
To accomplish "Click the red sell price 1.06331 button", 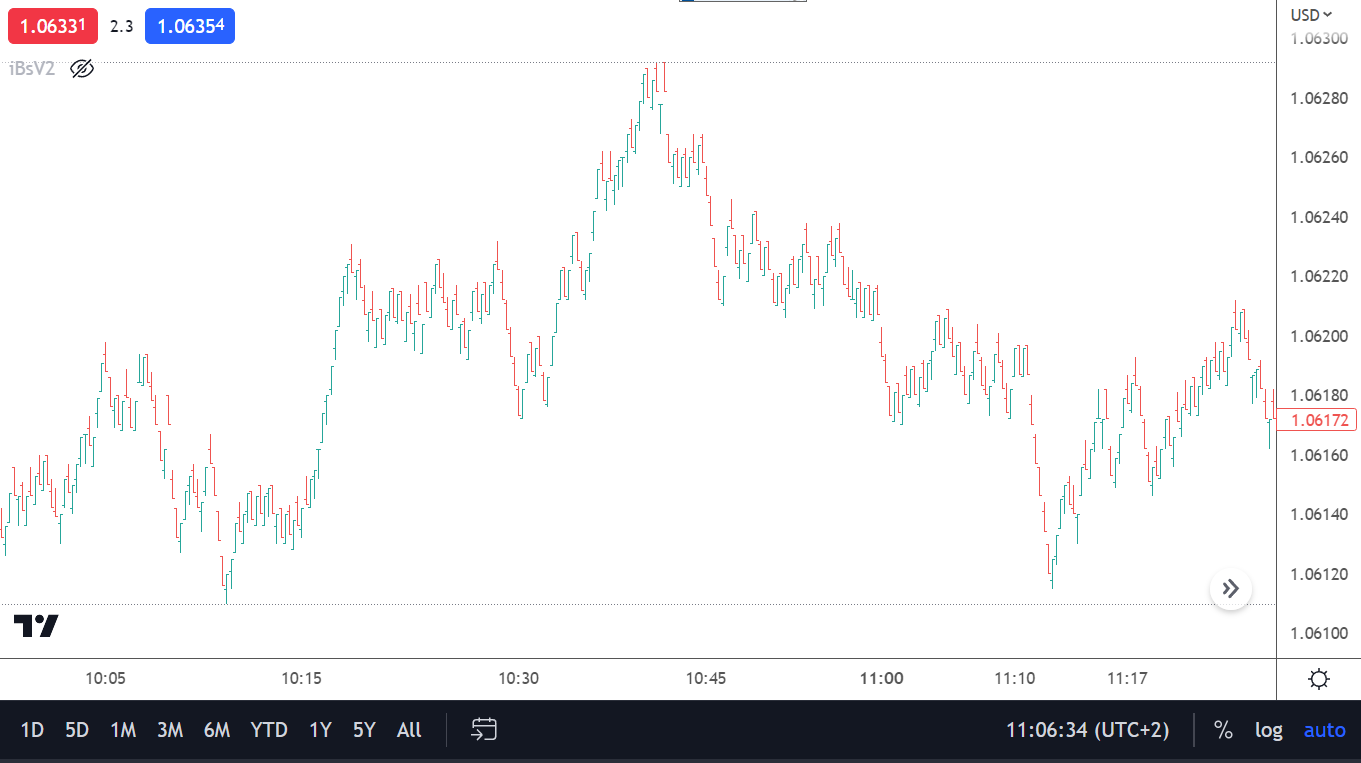I will [53, 27].
